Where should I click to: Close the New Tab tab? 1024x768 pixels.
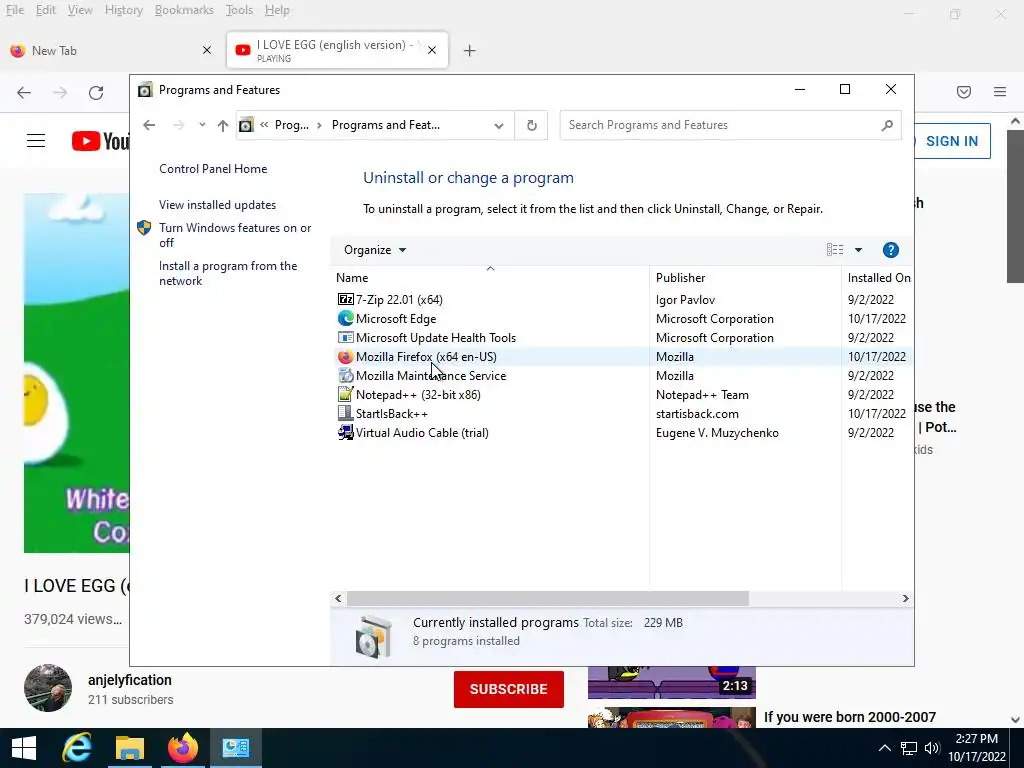click(207, 50)
